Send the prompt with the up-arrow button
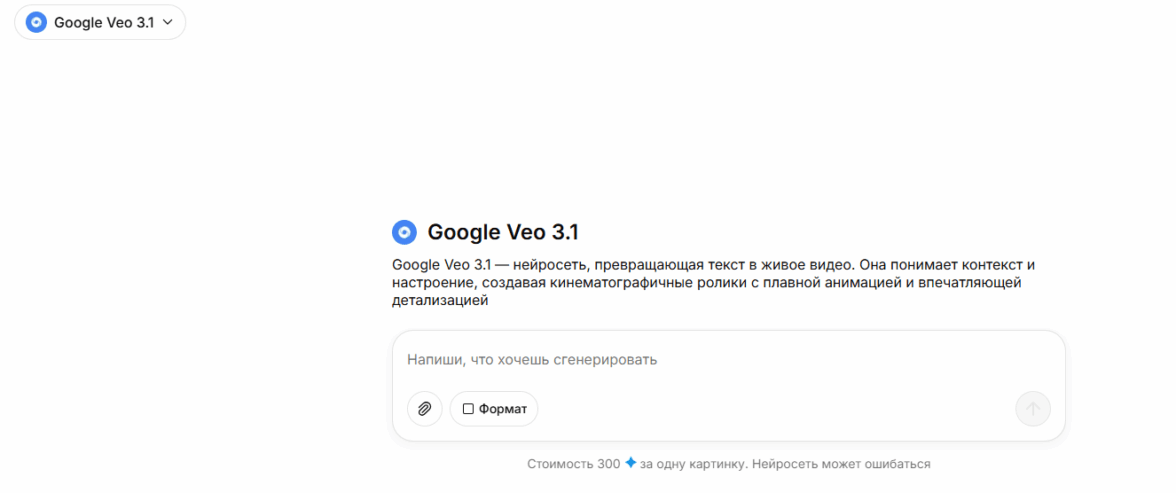 point(1033,409)
